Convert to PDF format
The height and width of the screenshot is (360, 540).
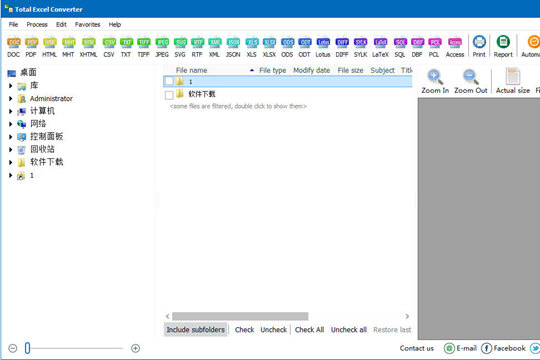(31, 47)
